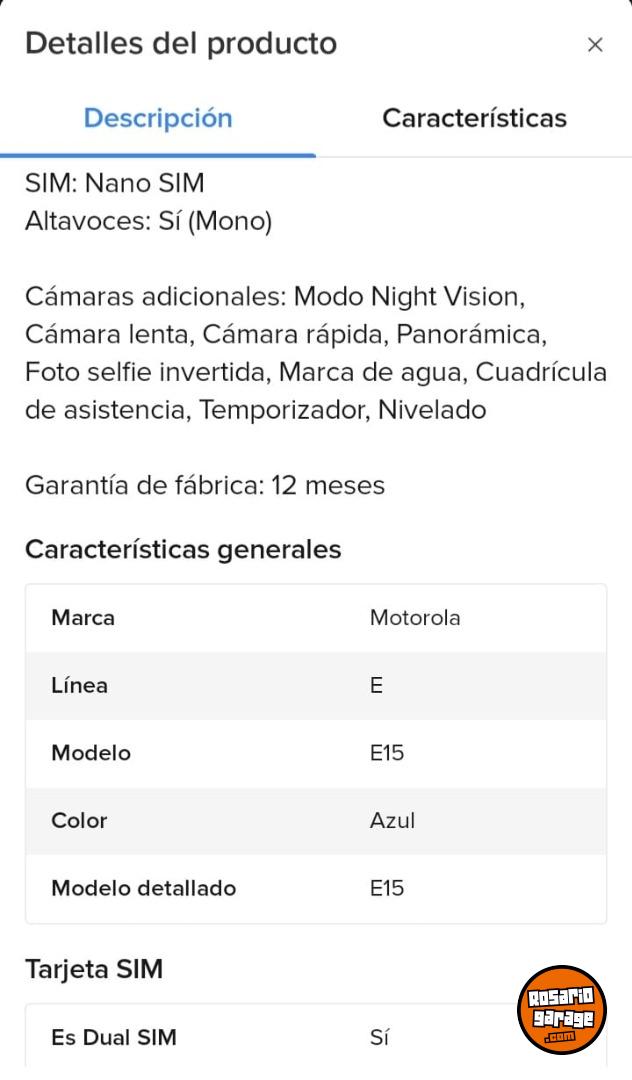Click the Motorola brand value
The width and height of the screenshot is (632, 1080).
click(x=415, y=618)
